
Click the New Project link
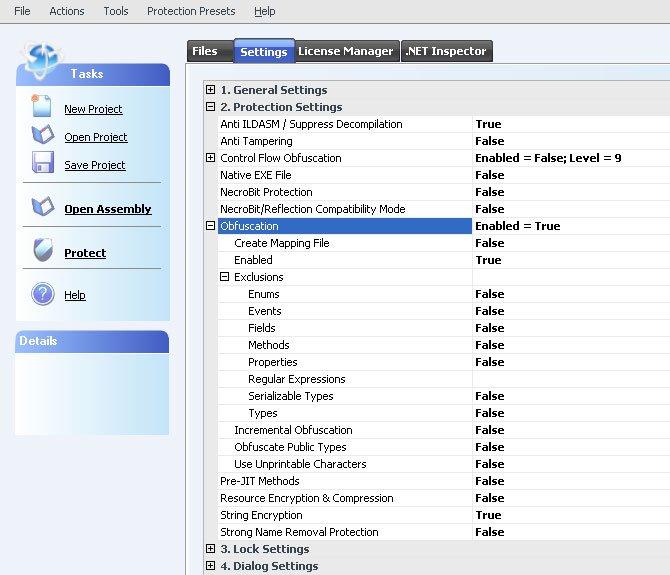(93, 109)
